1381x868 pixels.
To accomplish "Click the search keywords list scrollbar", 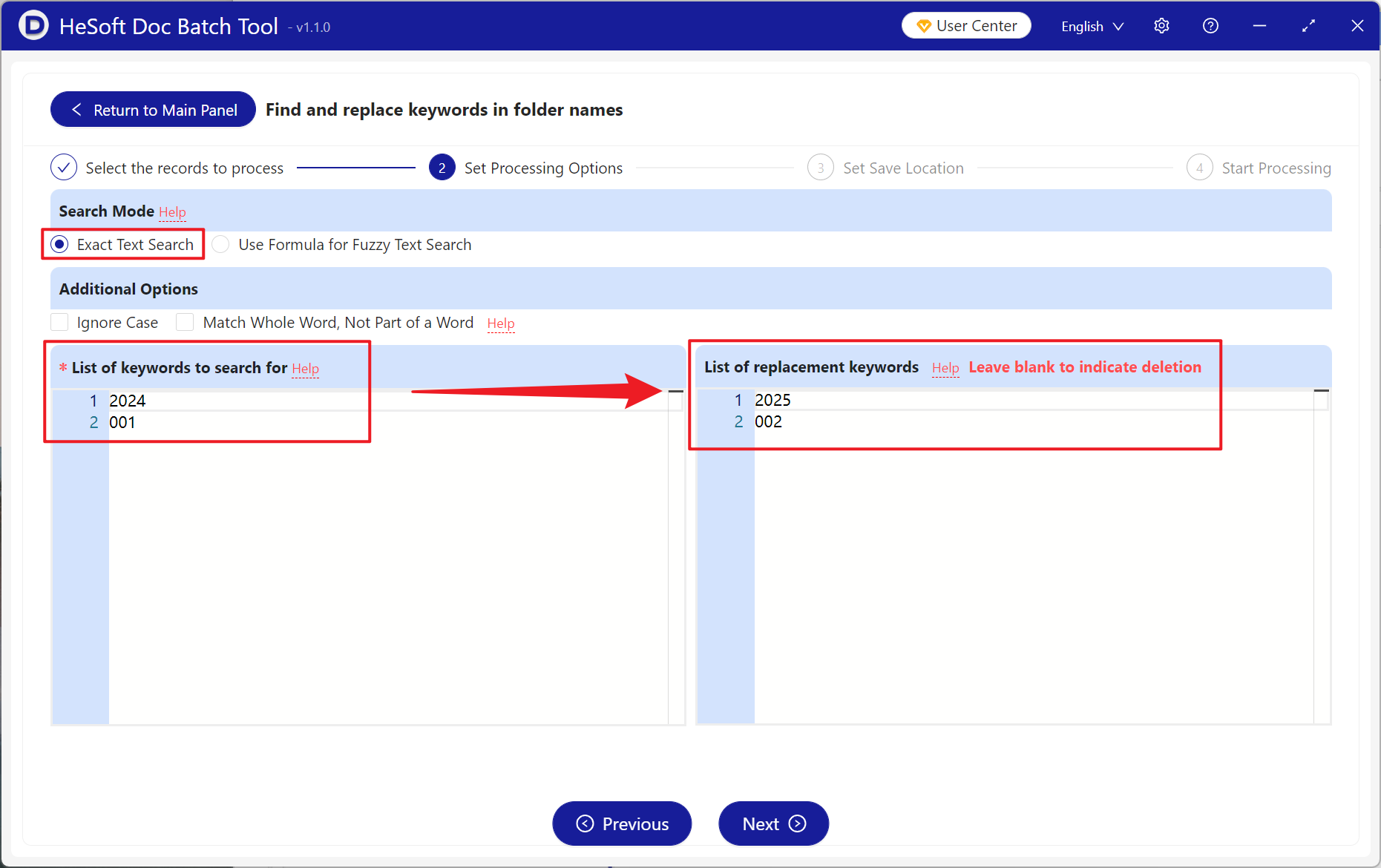I will tap(675, 556).
